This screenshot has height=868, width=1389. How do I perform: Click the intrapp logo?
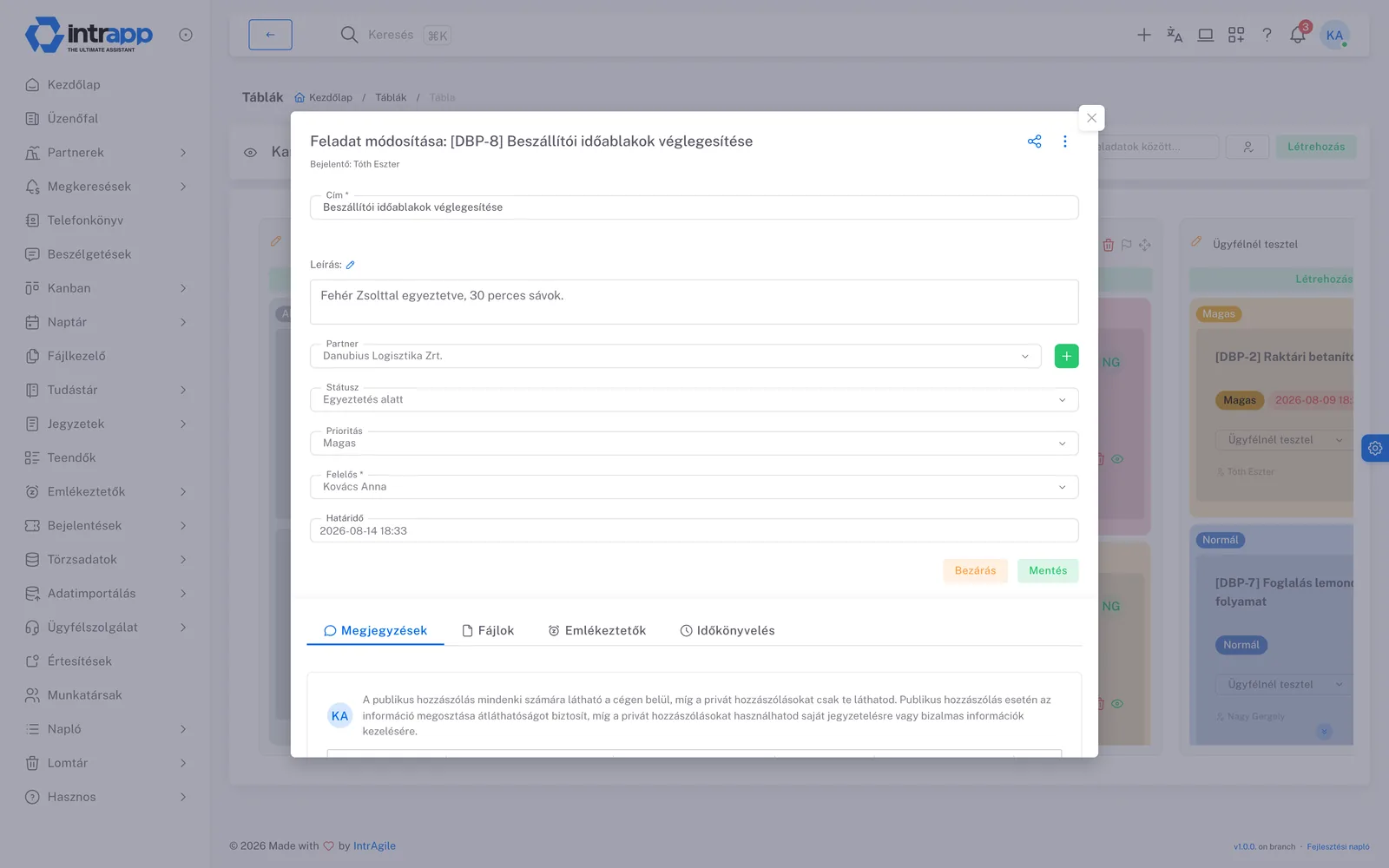coord(89,35)
